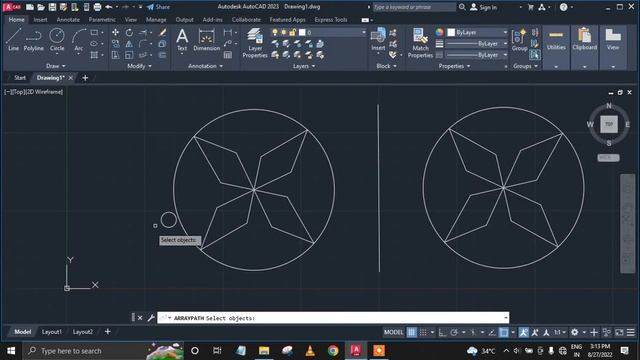Select the Polyline tool
Screen dimensions: 640x360
[33, 40]
